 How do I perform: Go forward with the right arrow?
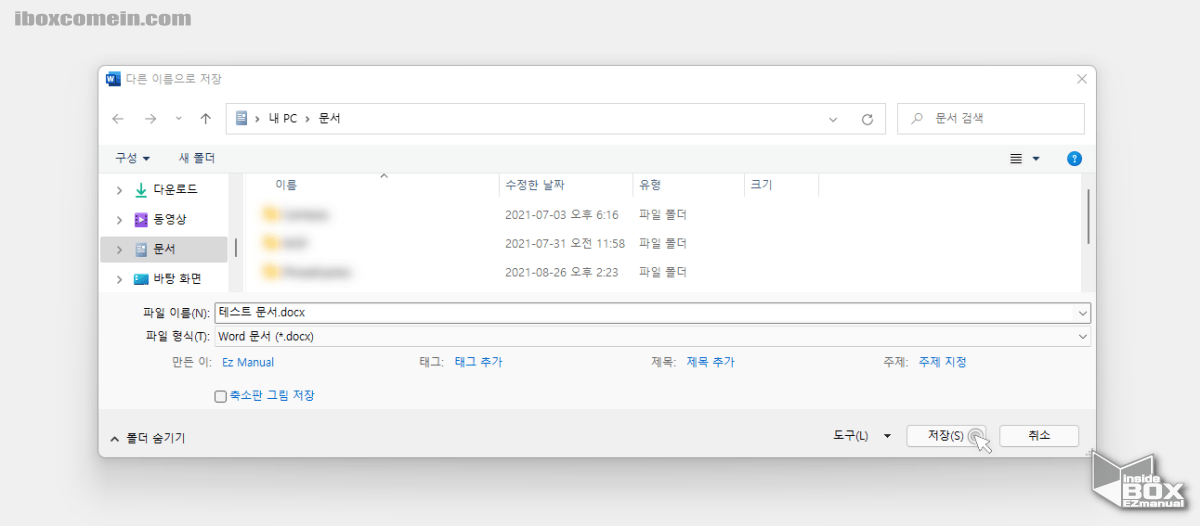tap(150, 118)
